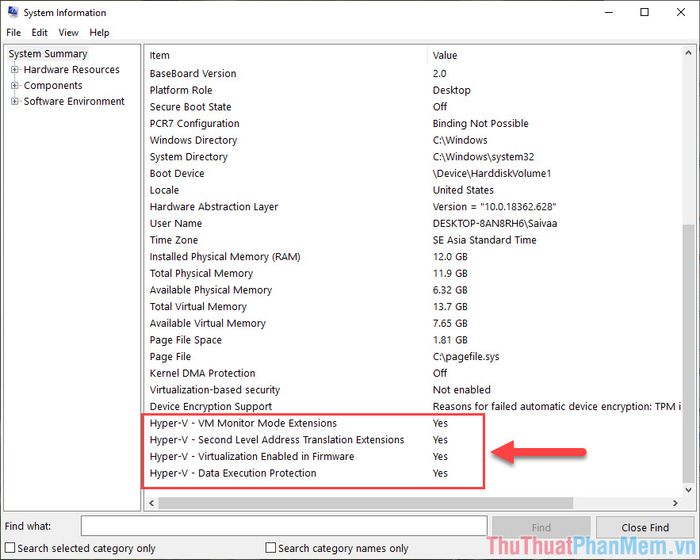The height and width of the screenshot is (560, 700).
Task: Select Hyper-V Virtualization Enabled in Firmware row
Action: (x=415, y=456)
